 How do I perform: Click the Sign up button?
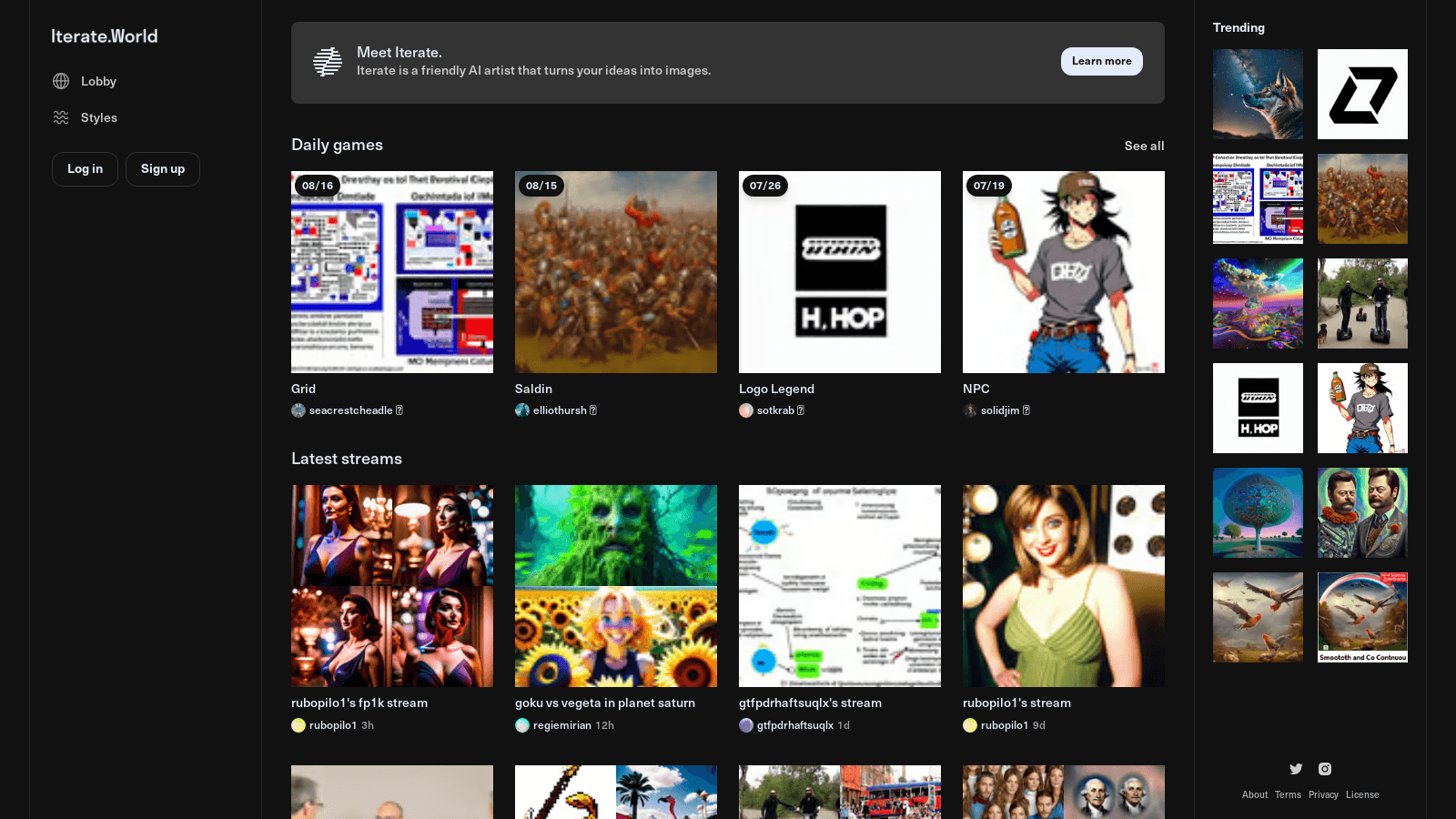click(x=163, y=169)
